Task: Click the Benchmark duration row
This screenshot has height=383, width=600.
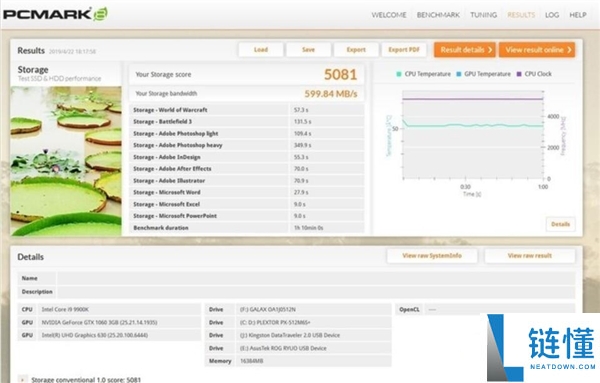Action: [247, 228]
